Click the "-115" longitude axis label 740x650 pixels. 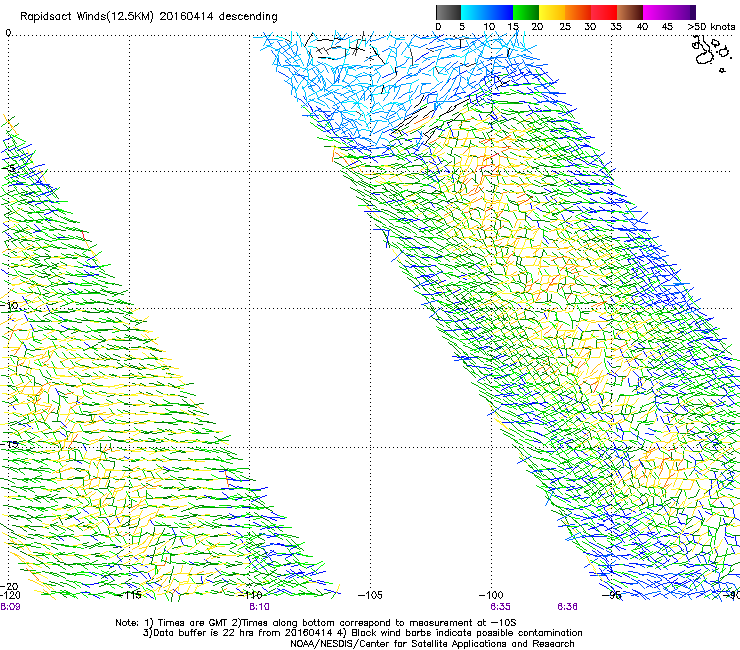pos(130,595)
